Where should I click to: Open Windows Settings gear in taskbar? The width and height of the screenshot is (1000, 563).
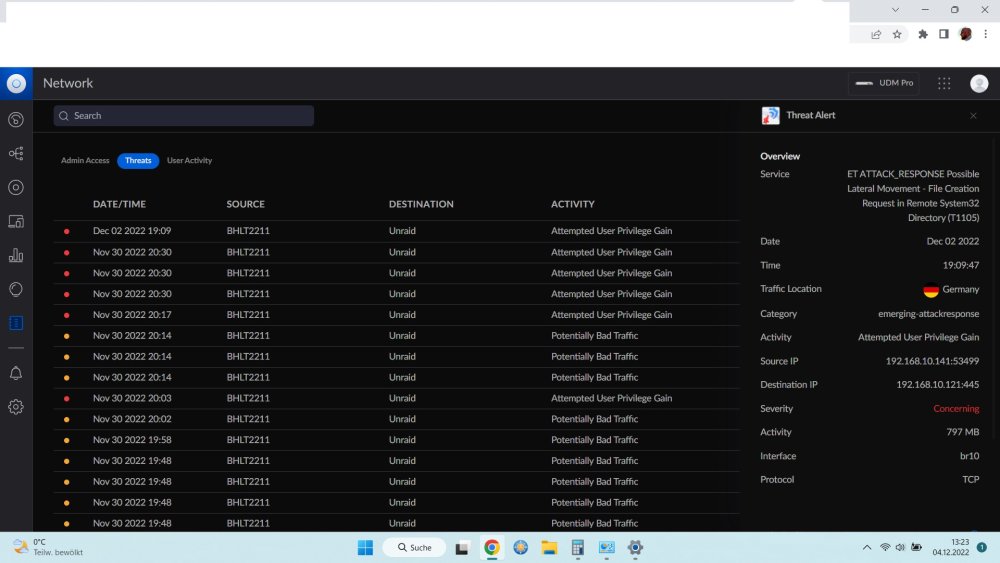click(x=635, y=548)
